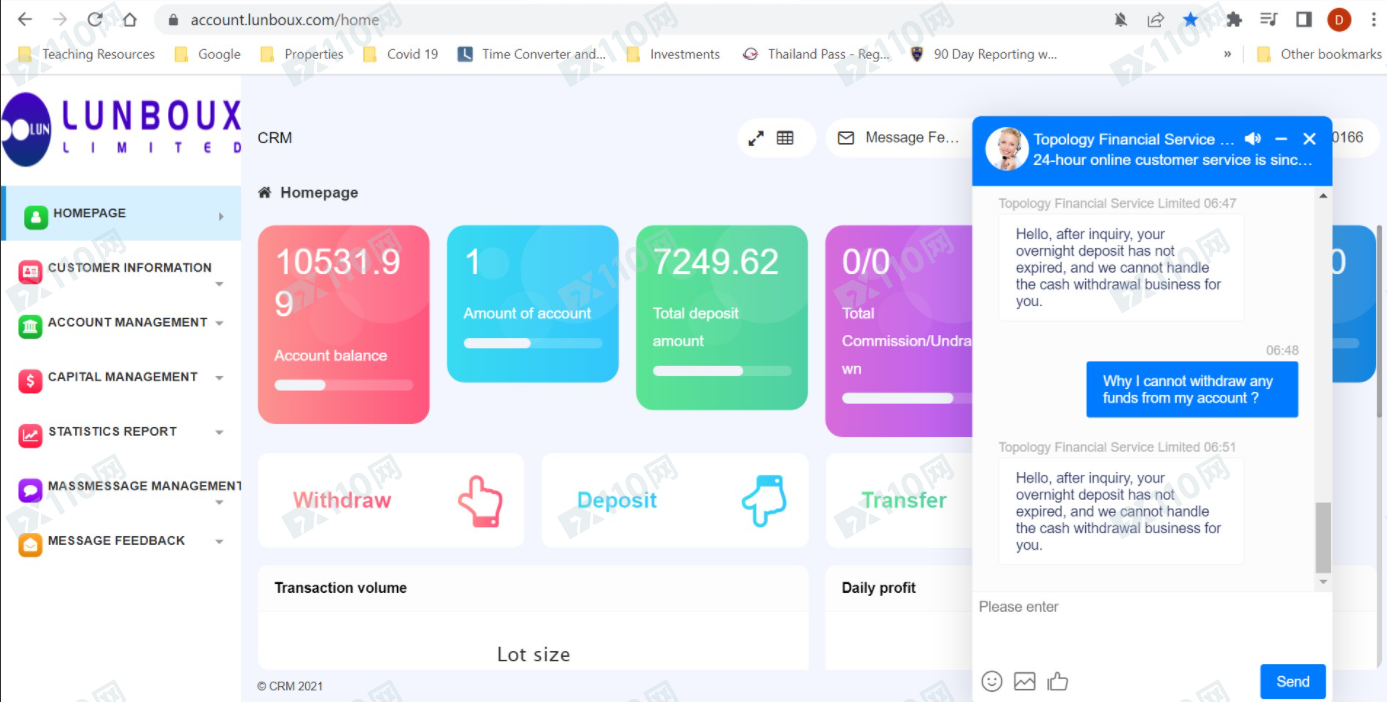Image resolution: width=1387 pixels, height=702 pixels.
Task: Click the MassMessage Management chat bubble icon
Action: pyautogui.click(x=31, y=490)
